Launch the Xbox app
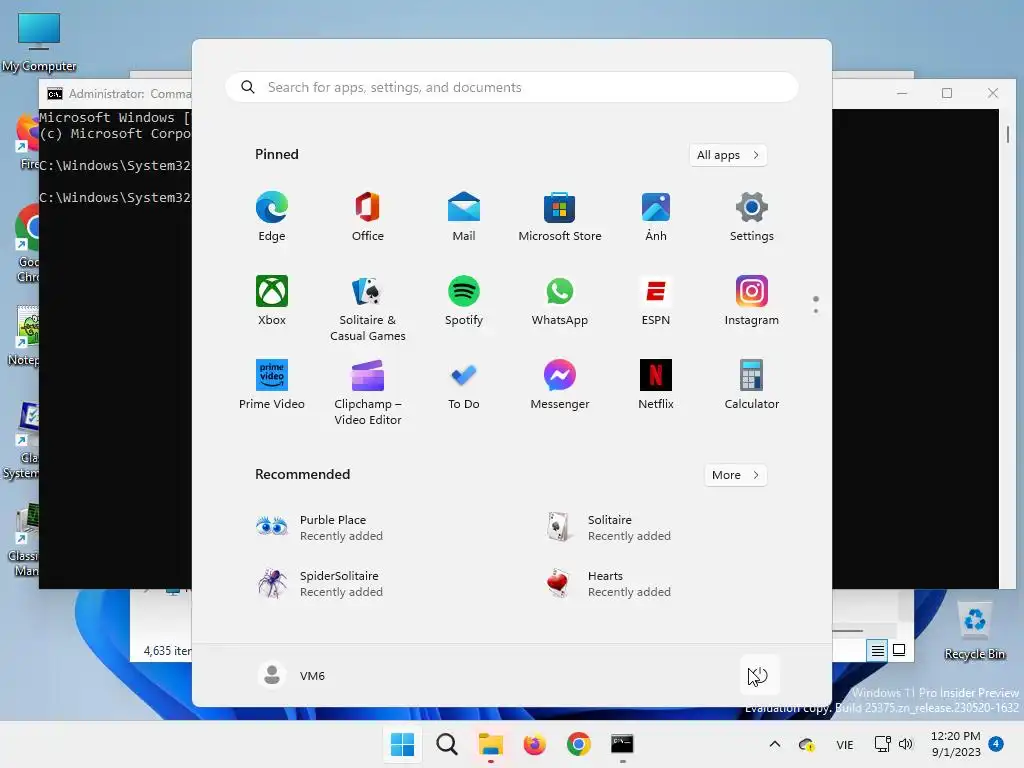The image size is (1024, 768). pyautogui.click(x=272, y=300)
